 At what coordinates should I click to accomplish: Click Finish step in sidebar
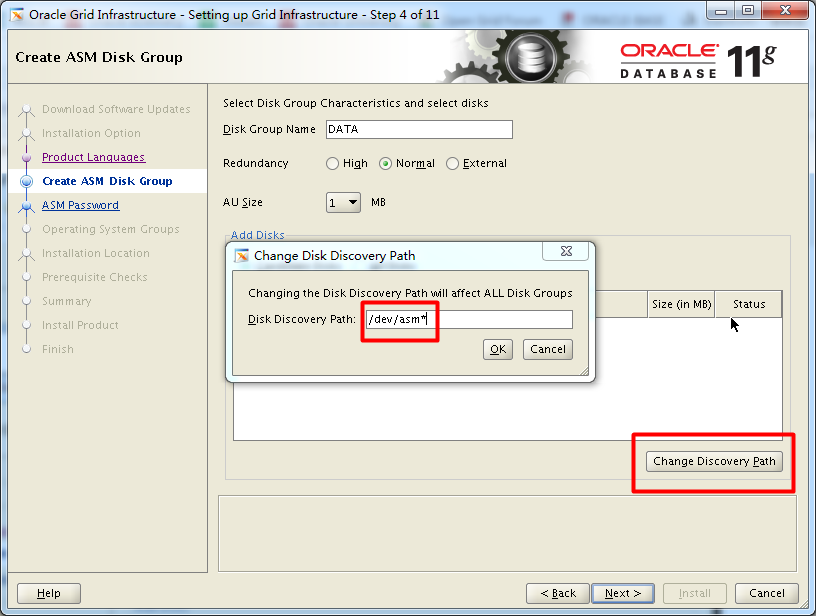[x=58, y=349]
